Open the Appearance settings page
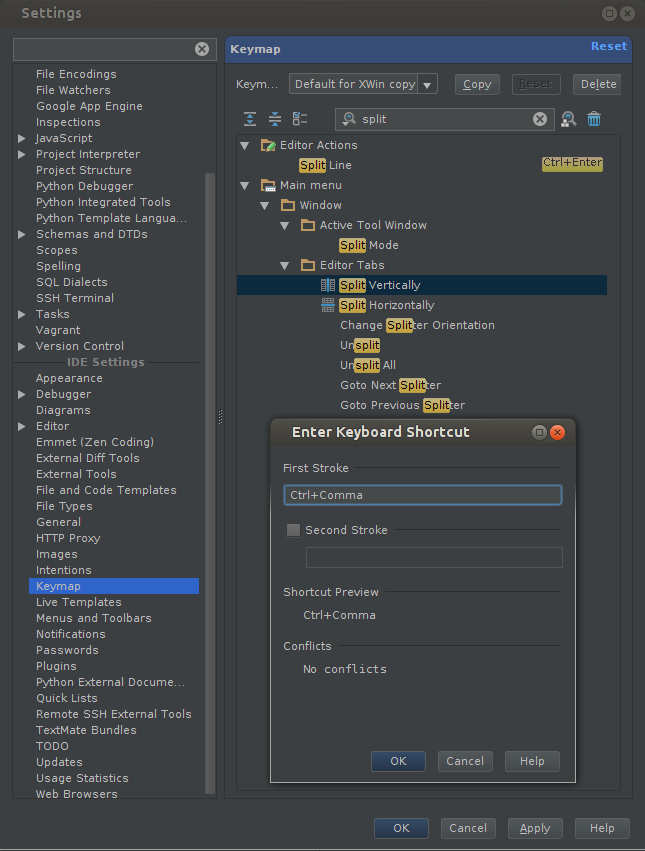The width and height of the screenshot is (645, 851). 69,378
